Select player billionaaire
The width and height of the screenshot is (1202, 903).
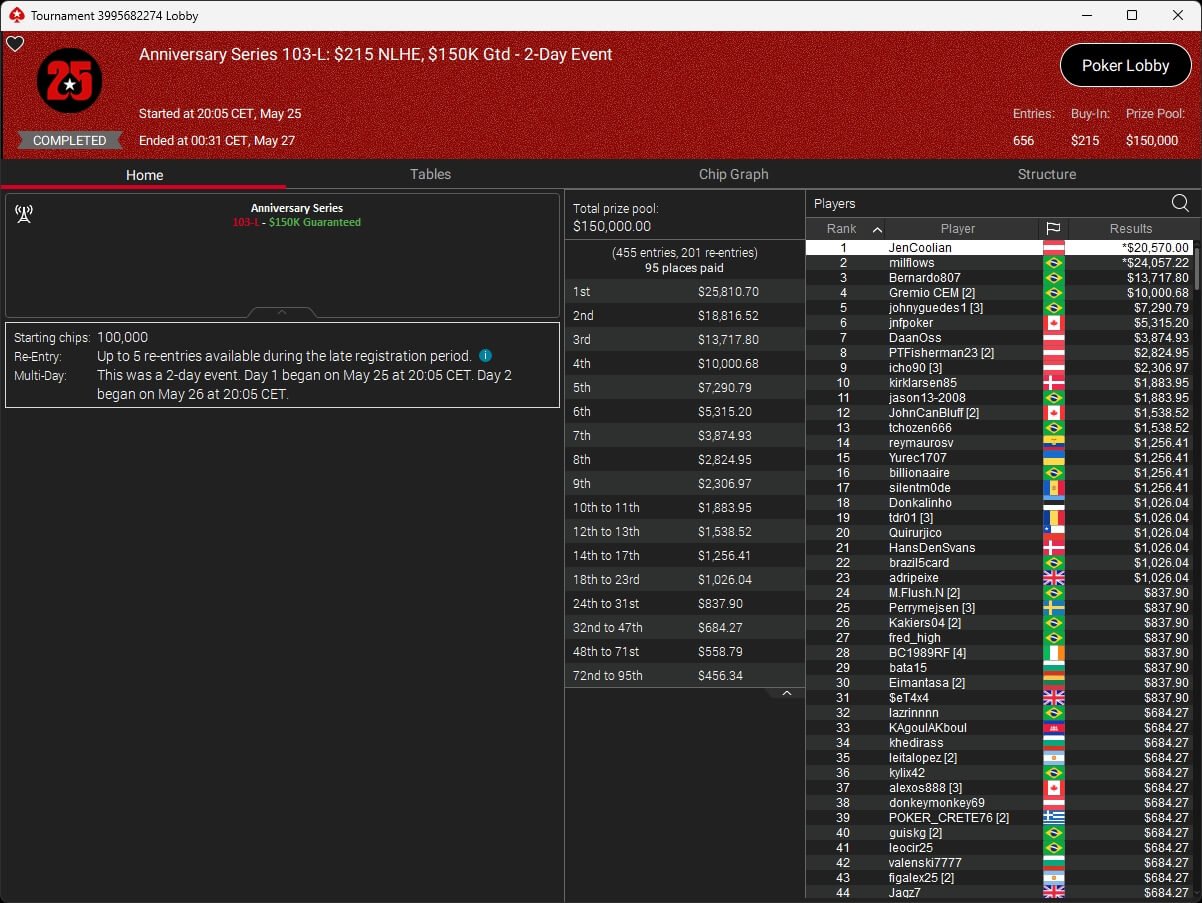pos(1000,473)
